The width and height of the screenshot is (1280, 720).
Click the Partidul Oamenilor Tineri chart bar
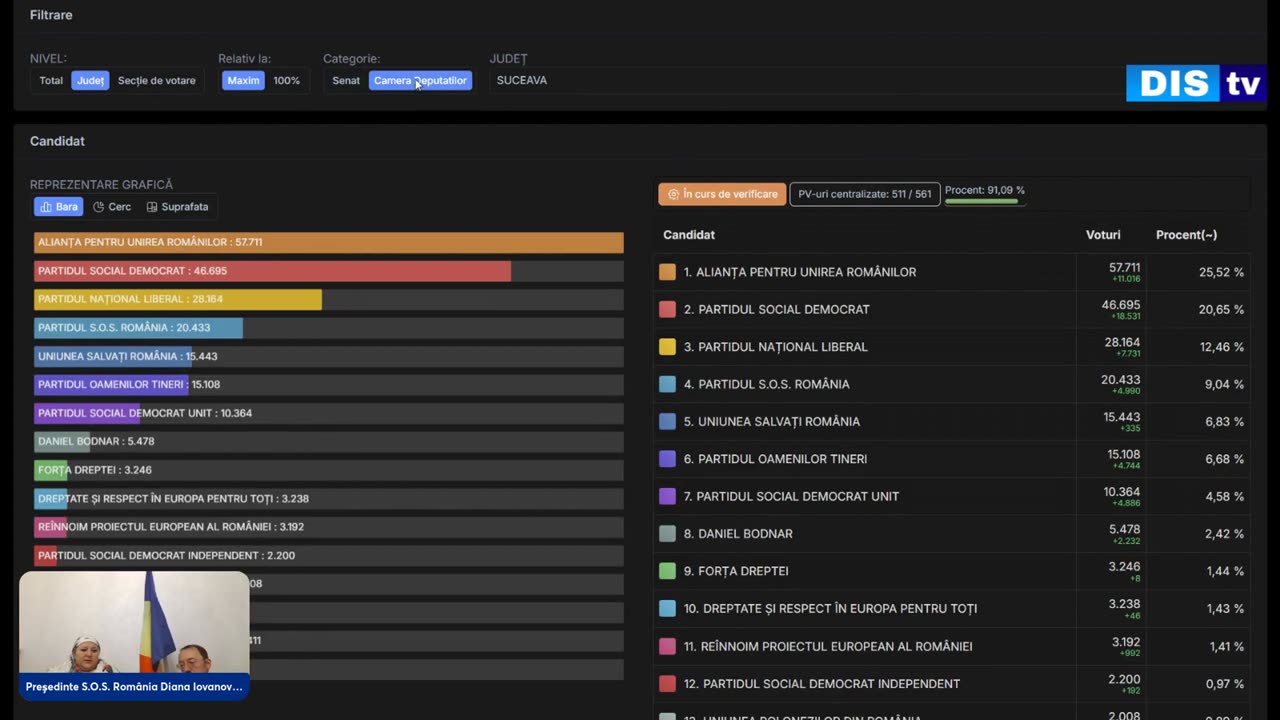click(111, 384)
